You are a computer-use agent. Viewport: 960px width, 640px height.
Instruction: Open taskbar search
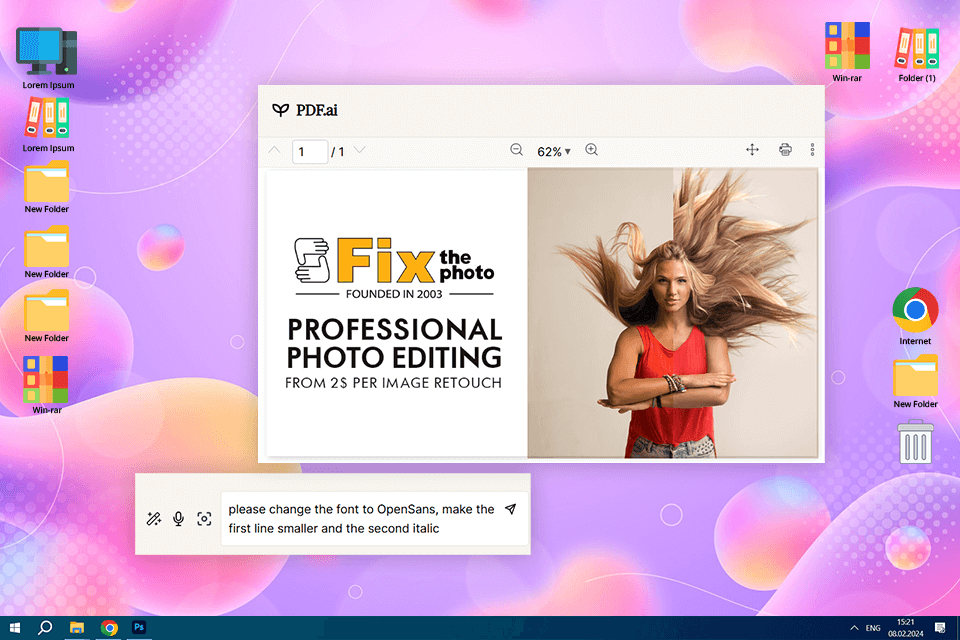tap(45, 628)
